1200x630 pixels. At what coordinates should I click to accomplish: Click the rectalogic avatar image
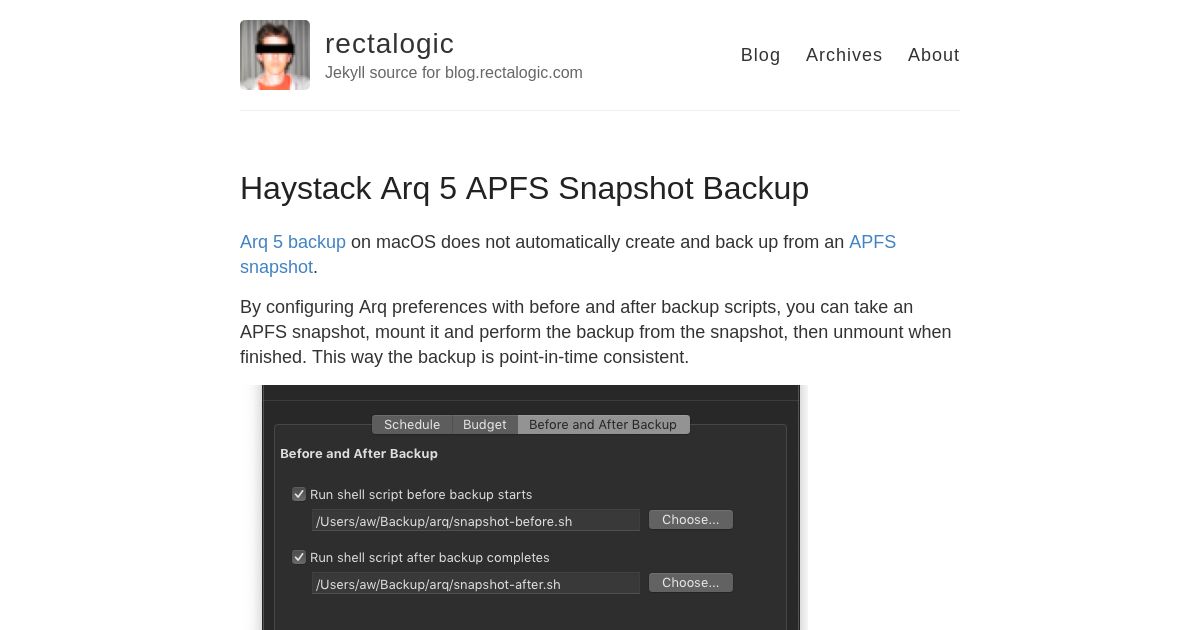275,55
